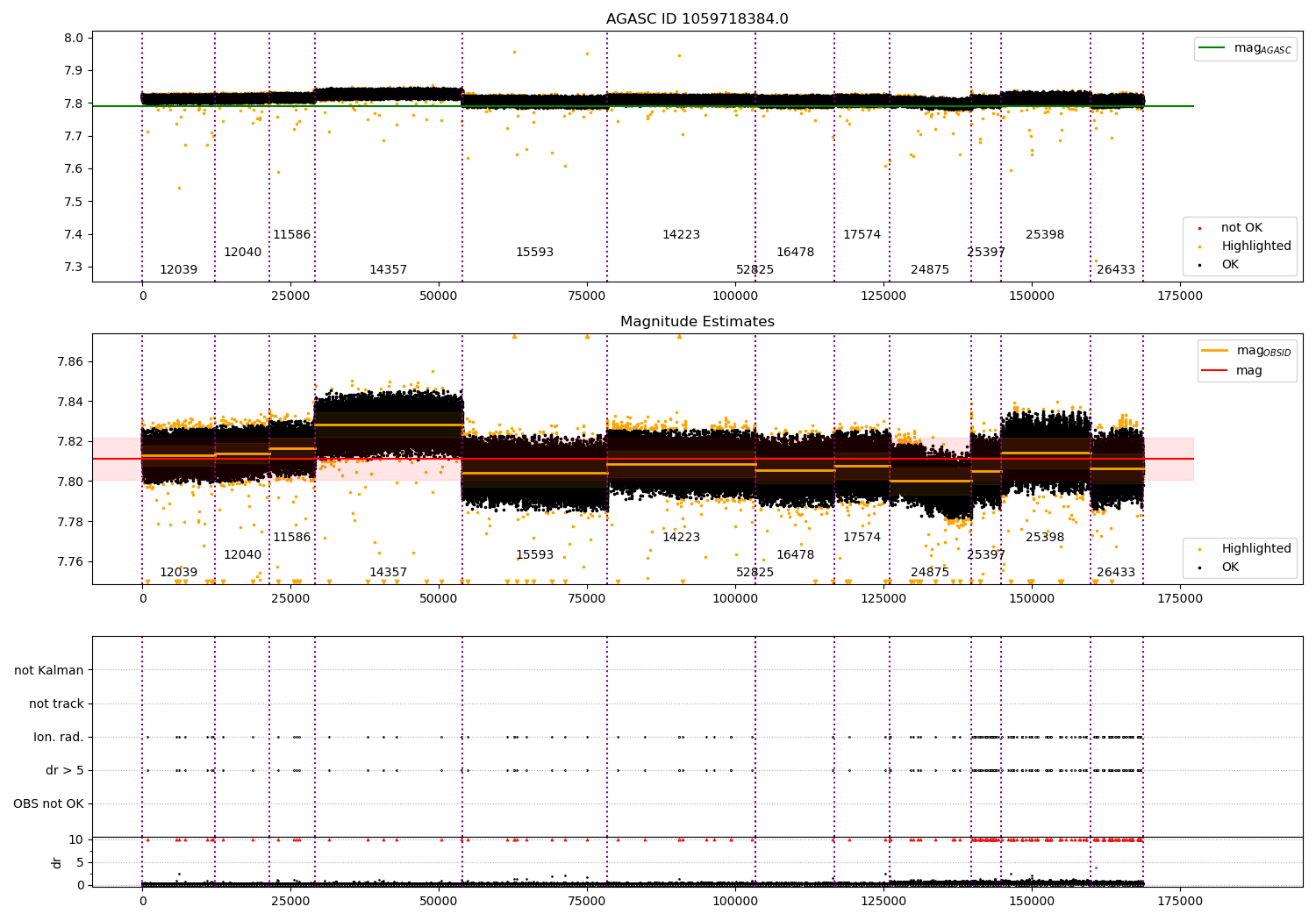Click OBSID label 14223 in the top plot
Screen dimensions: 1316x921
point(681,235)
